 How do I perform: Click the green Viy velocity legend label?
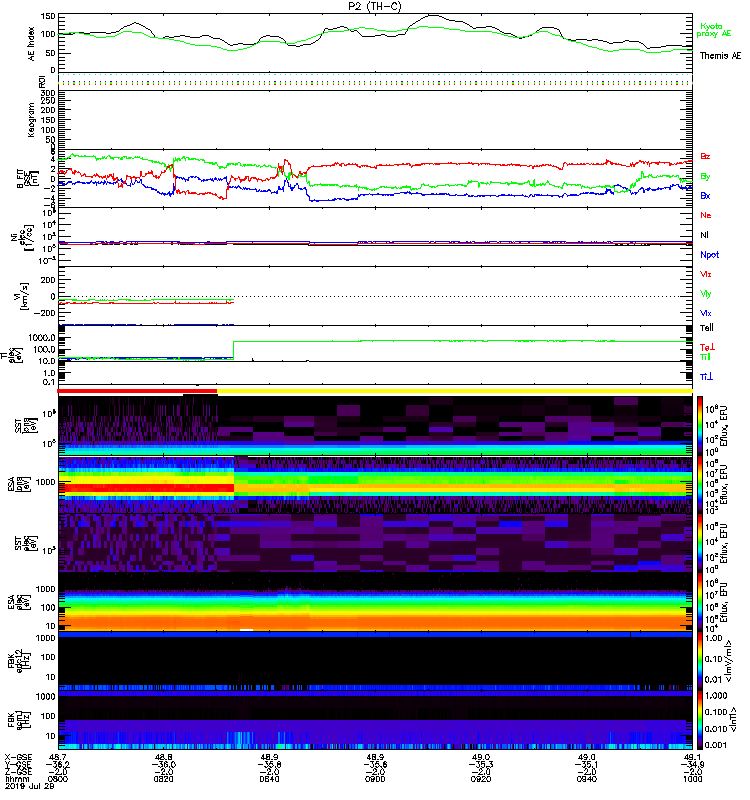(x=705, y=294)
